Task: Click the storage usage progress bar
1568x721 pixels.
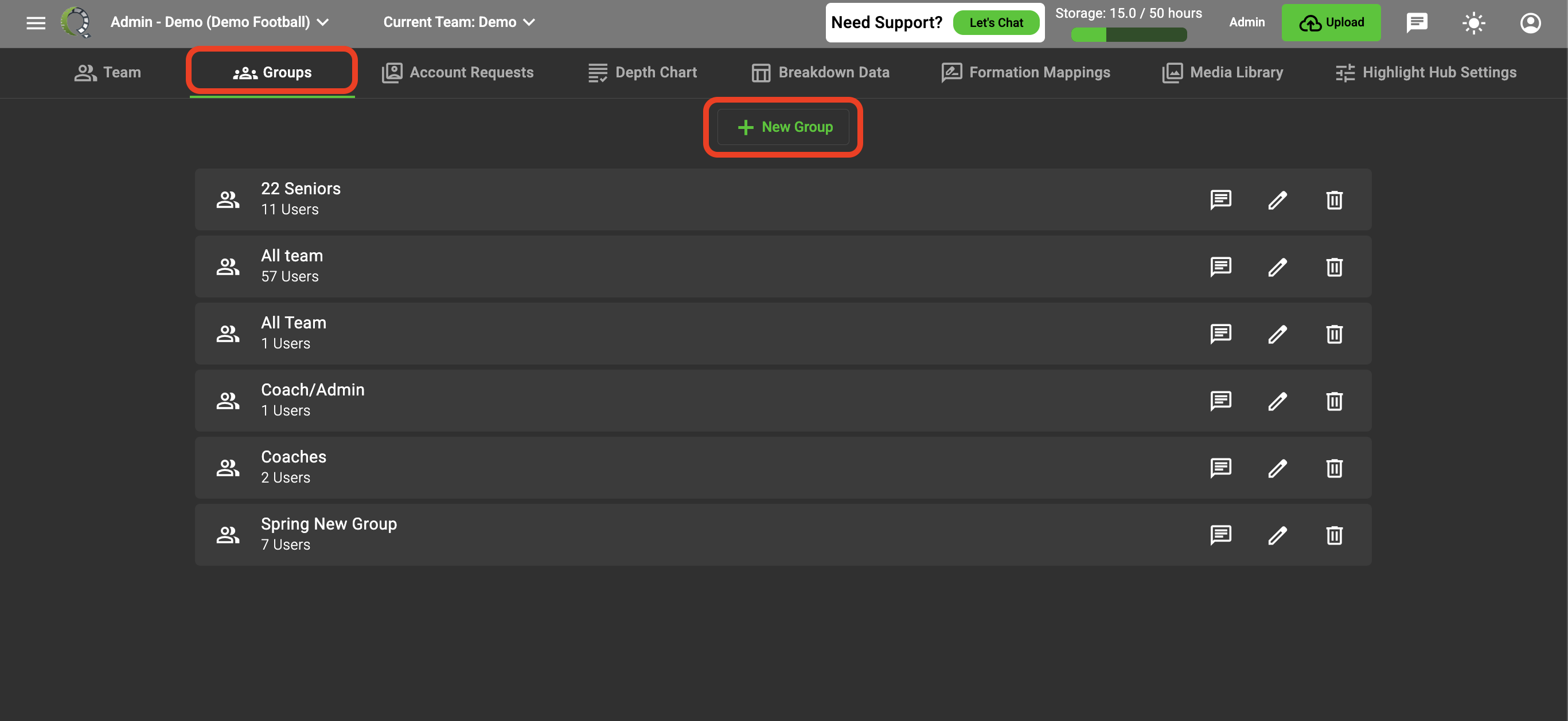Action: 1129,35
